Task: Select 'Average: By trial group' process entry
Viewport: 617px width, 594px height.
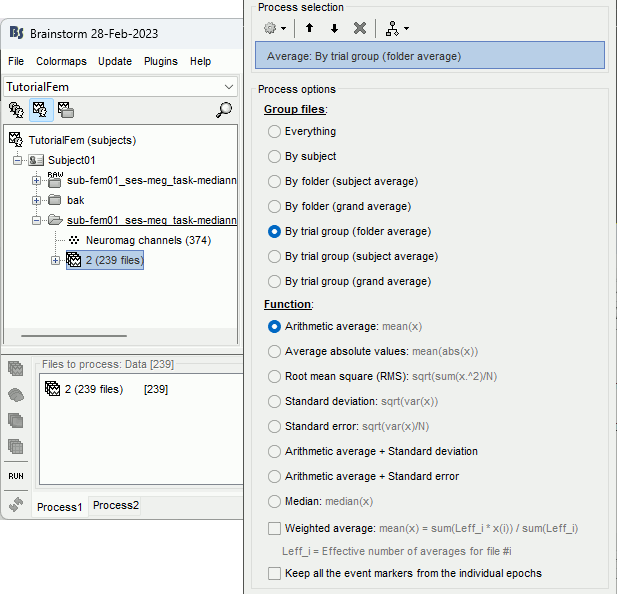Action: pos(430,56)
